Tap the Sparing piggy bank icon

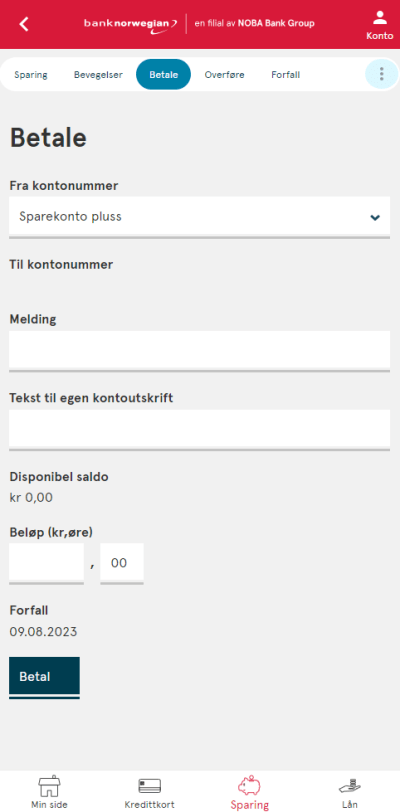pos(249,786)
